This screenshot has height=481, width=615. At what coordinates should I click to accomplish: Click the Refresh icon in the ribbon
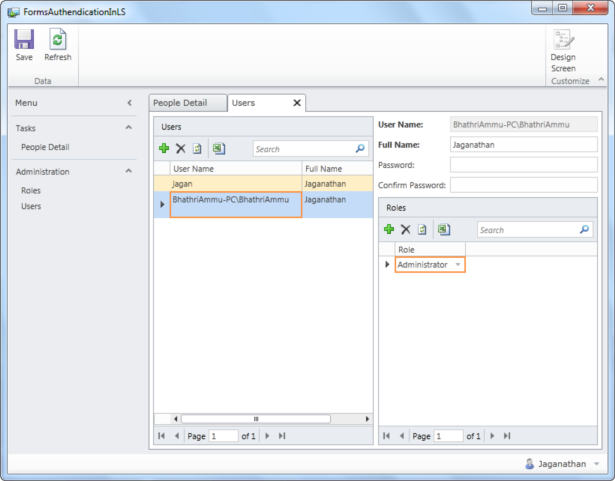(57, 39)
